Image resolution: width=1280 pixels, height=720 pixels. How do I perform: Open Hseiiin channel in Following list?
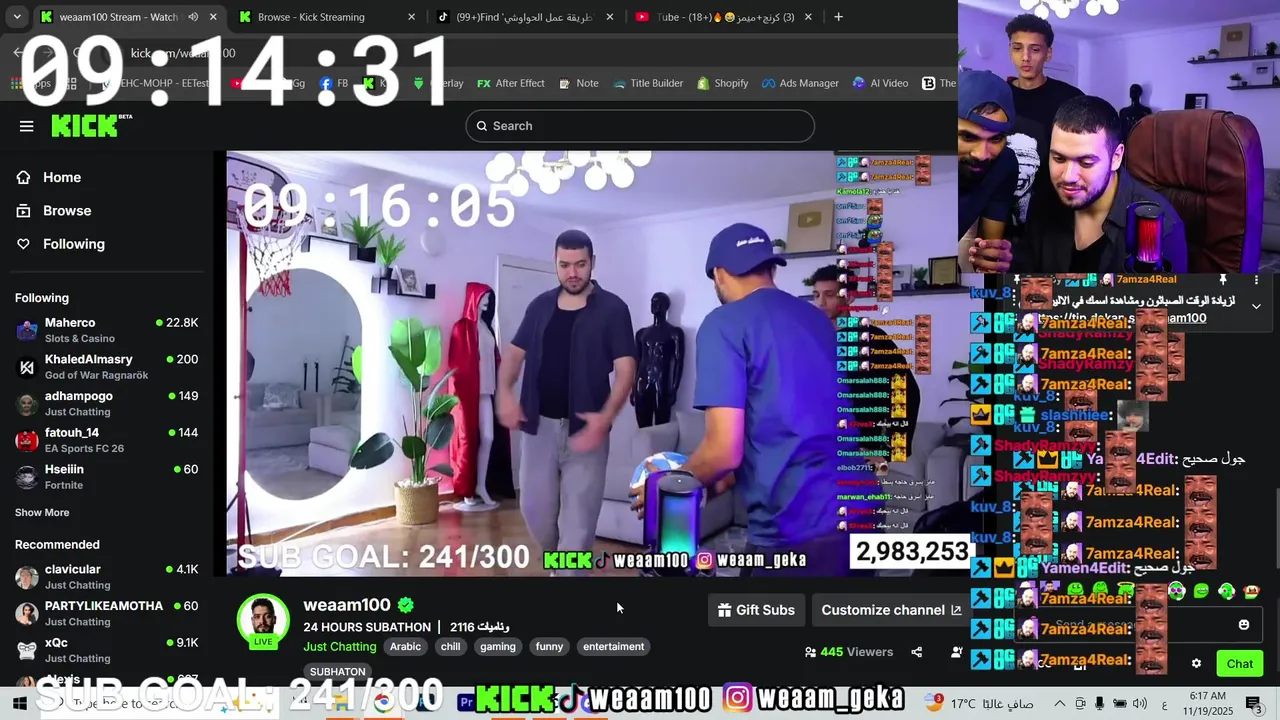coord(106,477)
